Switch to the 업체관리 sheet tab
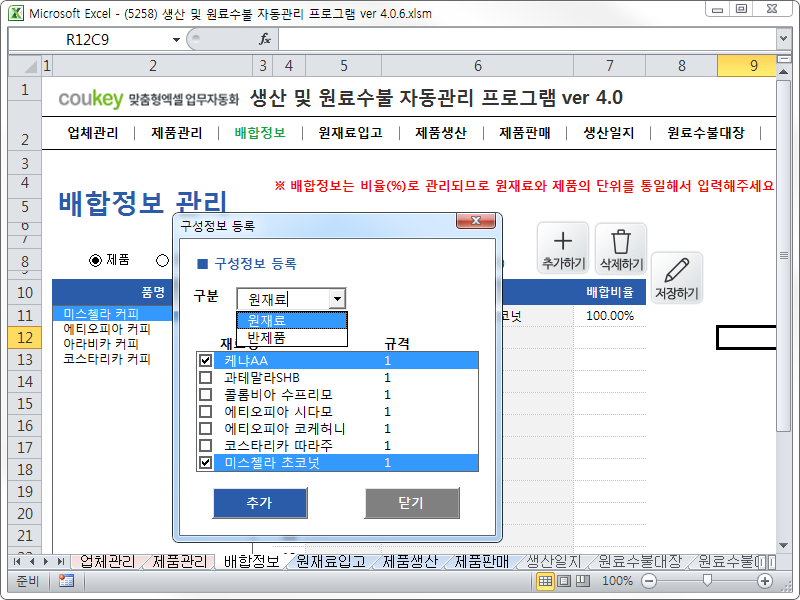This screenshot has width=800, height=600. (x=107, y=562)
